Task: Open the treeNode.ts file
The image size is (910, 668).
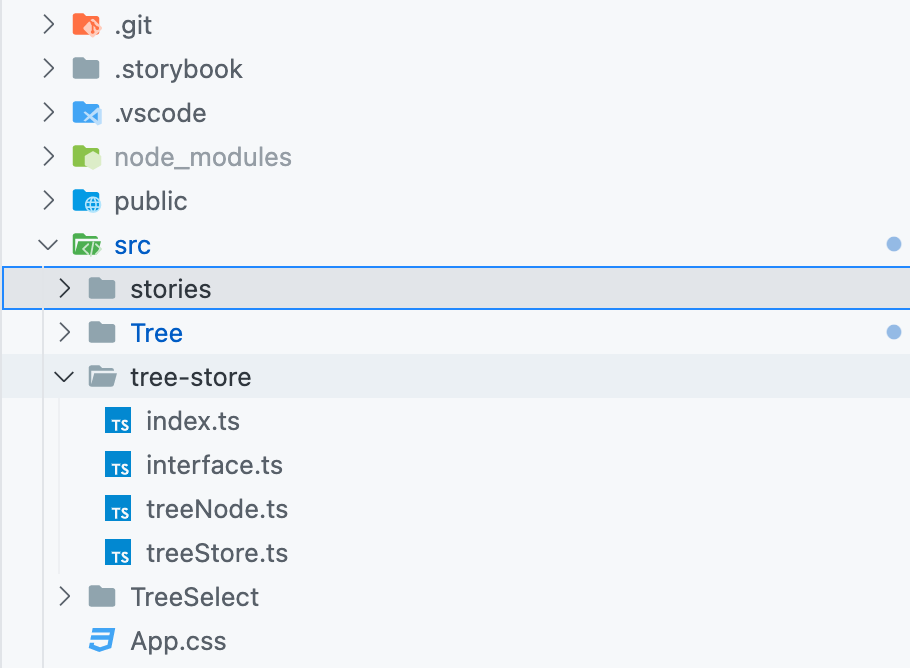Action: tap(216, 509)
